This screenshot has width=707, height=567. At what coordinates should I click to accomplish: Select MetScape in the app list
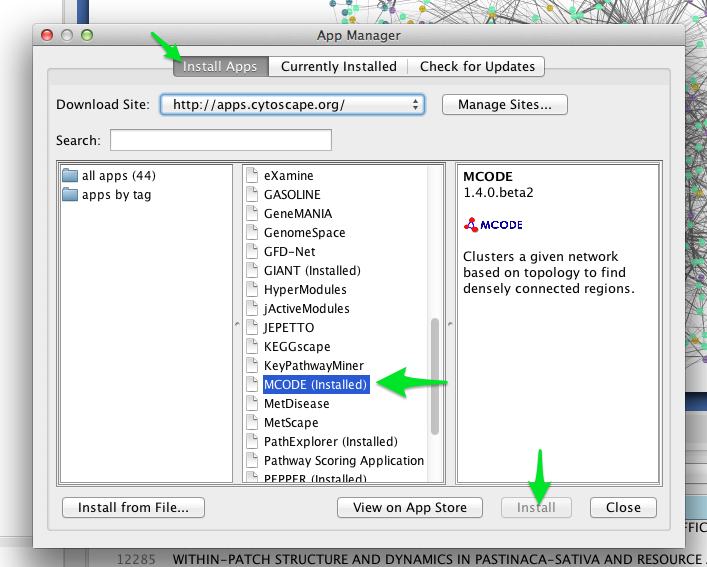coord(291,423)
